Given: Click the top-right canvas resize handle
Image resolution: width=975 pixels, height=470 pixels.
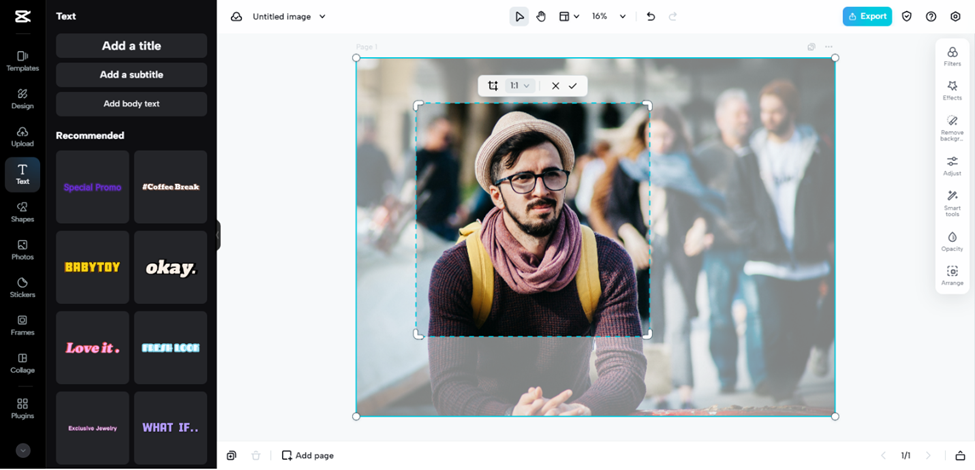Looking at the screenshot, I should [x=835, y=58].
